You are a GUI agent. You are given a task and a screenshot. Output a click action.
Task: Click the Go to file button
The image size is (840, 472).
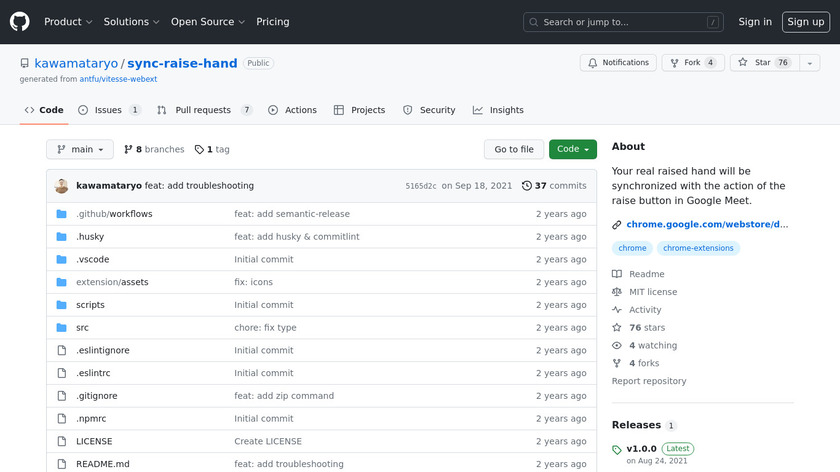[514, 149]
